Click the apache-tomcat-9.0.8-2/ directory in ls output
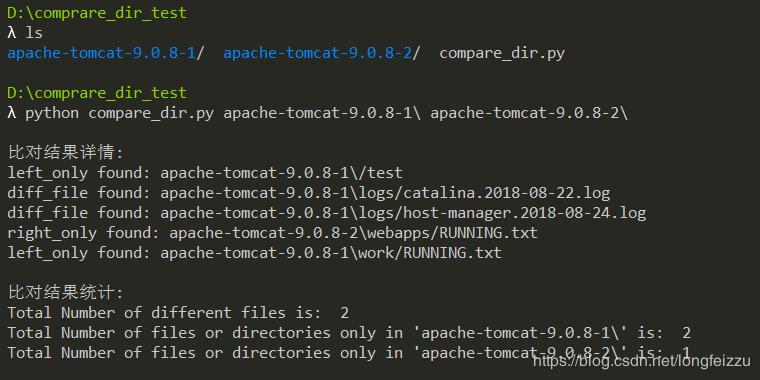 321,53
